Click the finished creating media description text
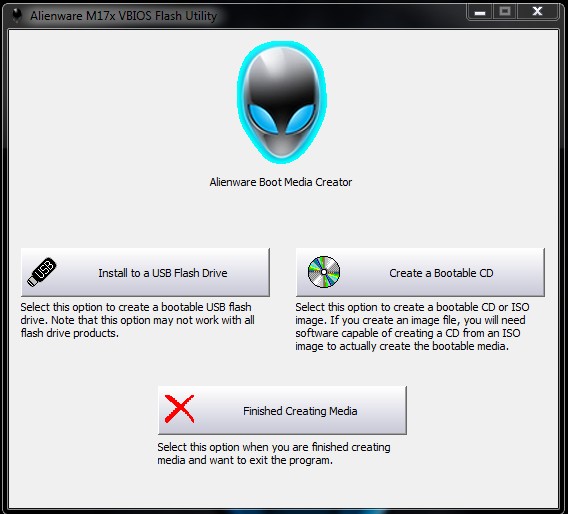 pos(274,454)
